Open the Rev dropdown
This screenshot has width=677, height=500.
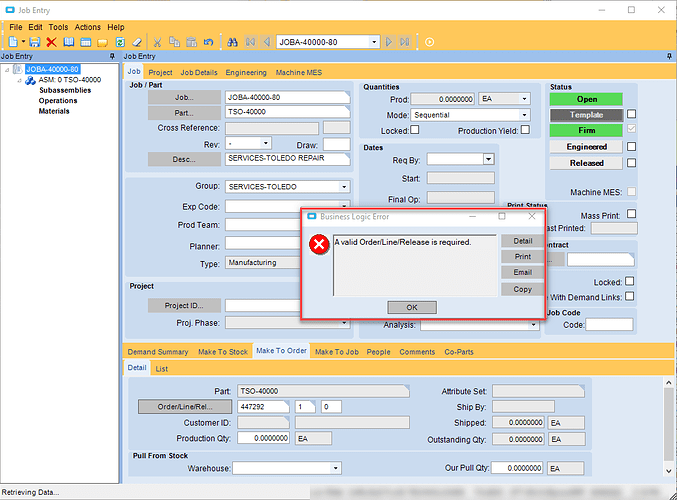(266, 143)
